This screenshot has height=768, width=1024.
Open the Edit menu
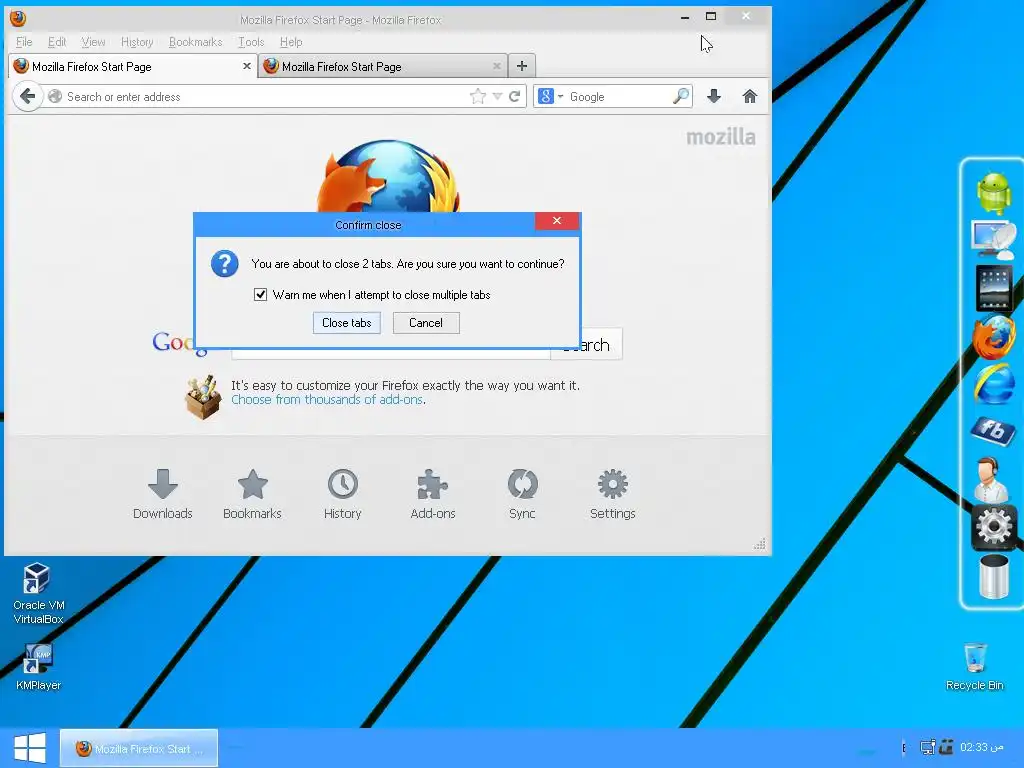point(57,42)
